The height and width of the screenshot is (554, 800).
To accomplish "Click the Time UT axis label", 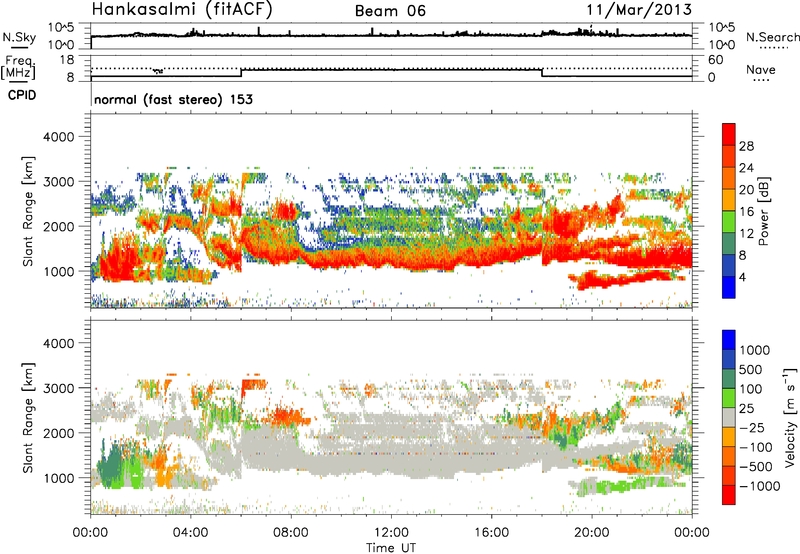I will pyautogui.click(x=391, y=548).
